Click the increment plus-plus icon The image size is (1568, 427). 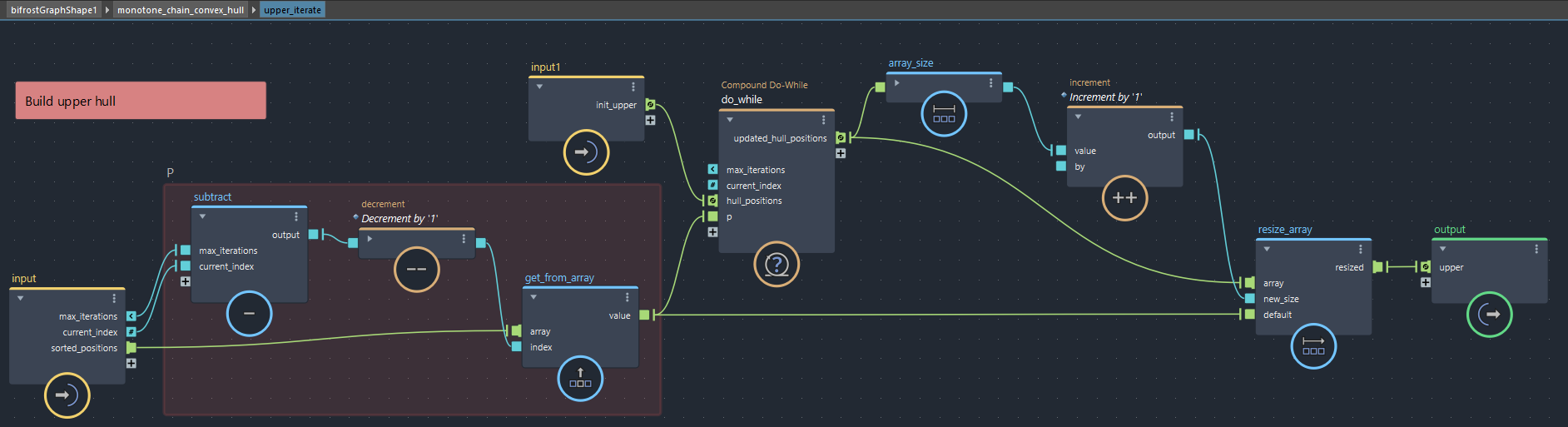[x=1124, y=198]
